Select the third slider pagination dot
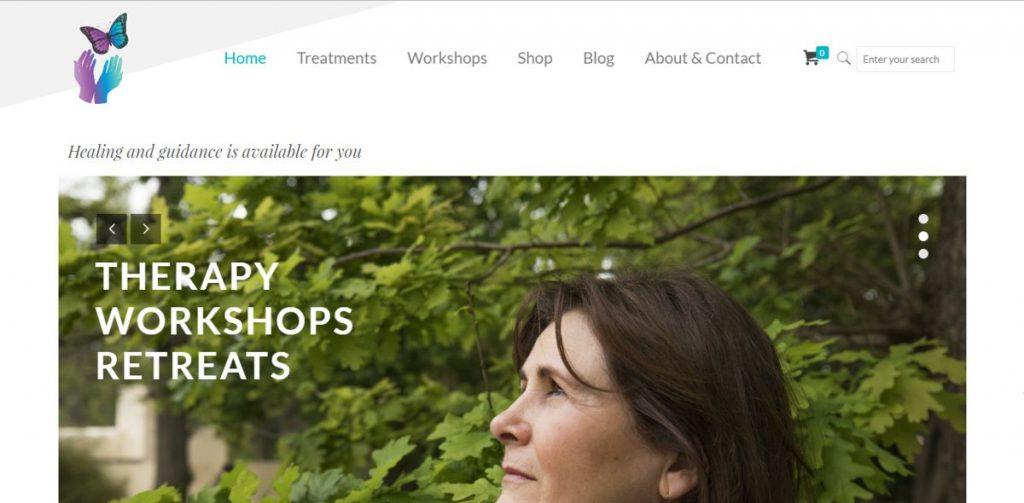 923,253
